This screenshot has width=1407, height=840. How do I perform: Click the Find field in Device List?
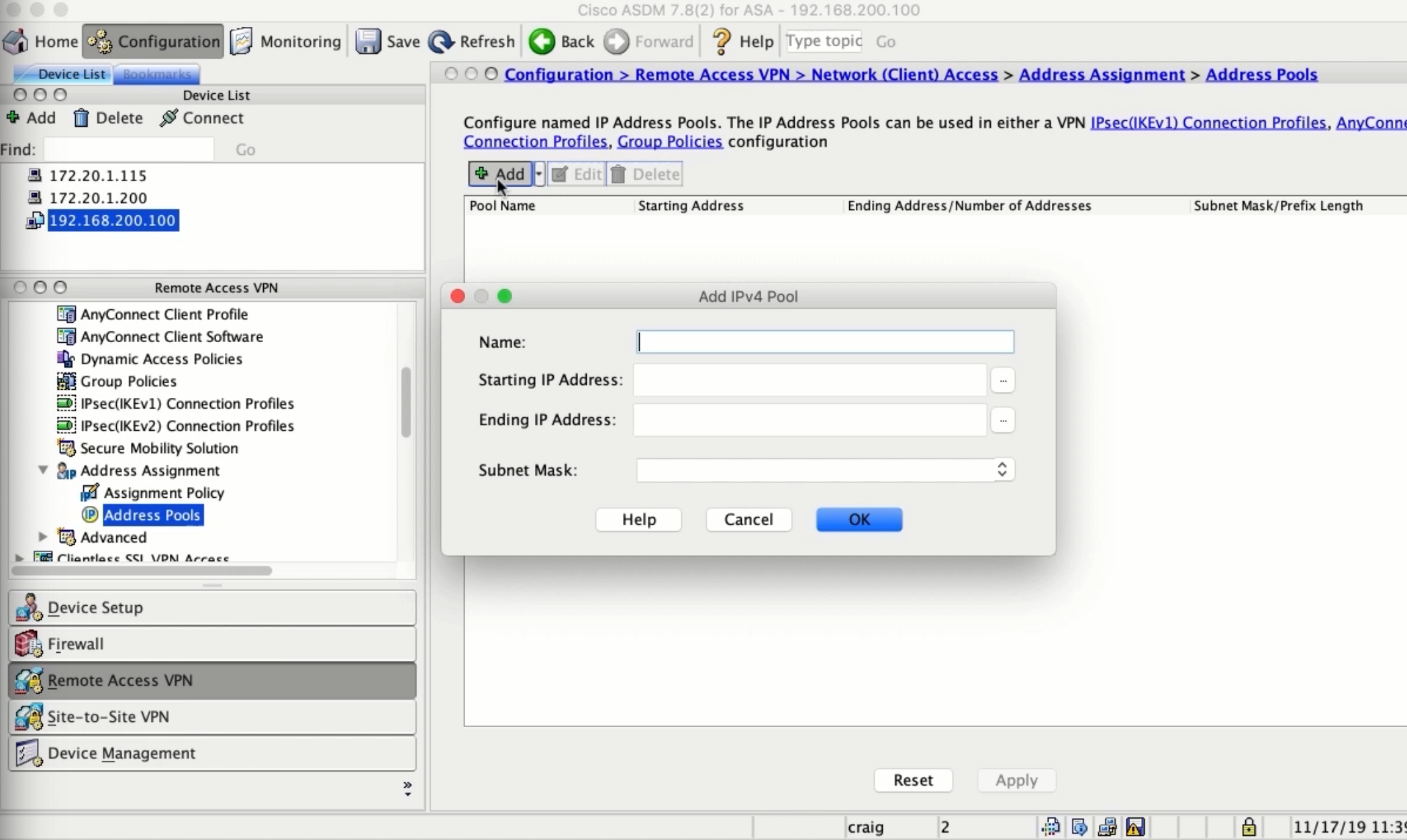(x=129, y=149)
